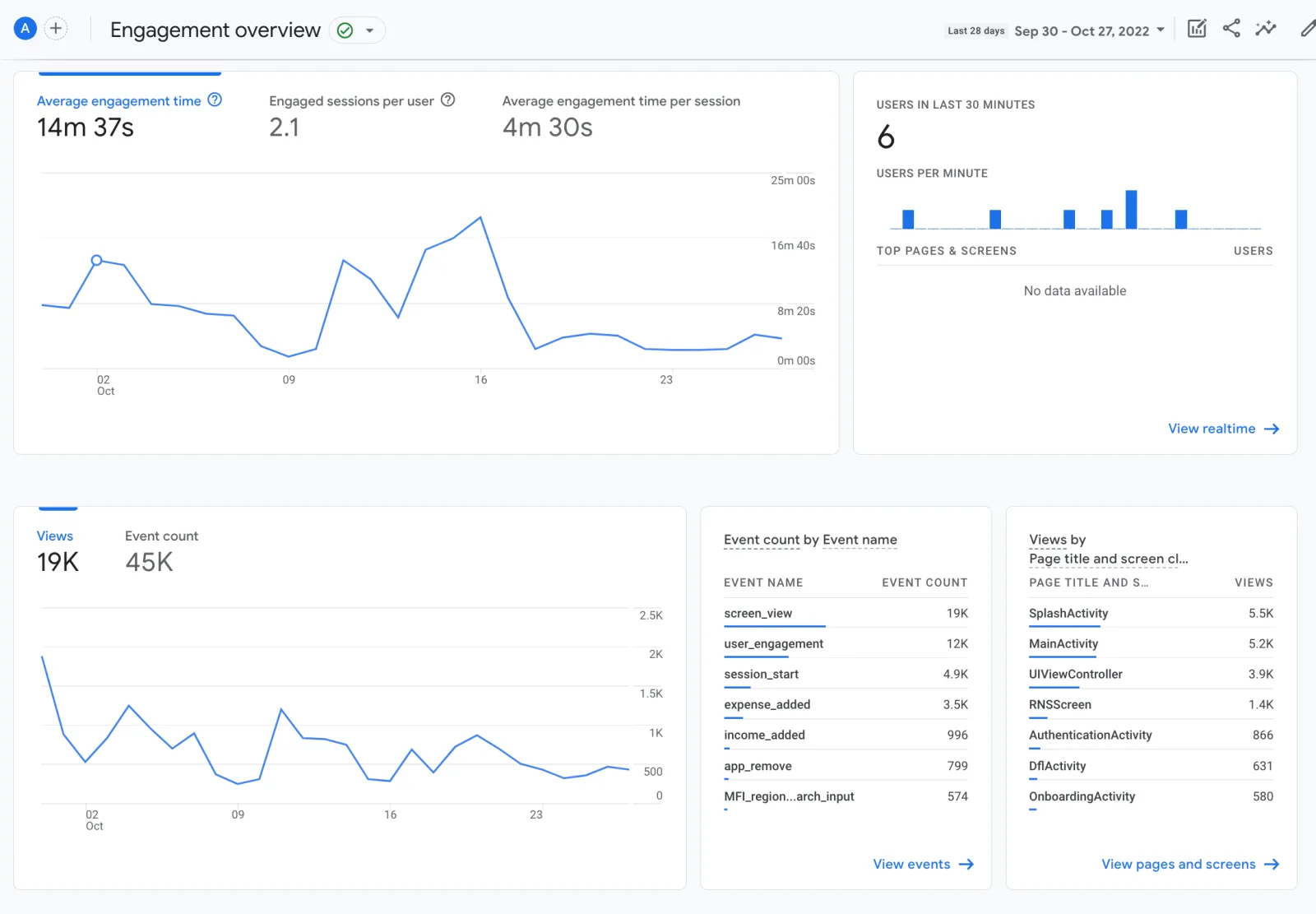This screenshot has width=1316, height=914.
Task: Click the DflActivity page row
Action: 1151,766
